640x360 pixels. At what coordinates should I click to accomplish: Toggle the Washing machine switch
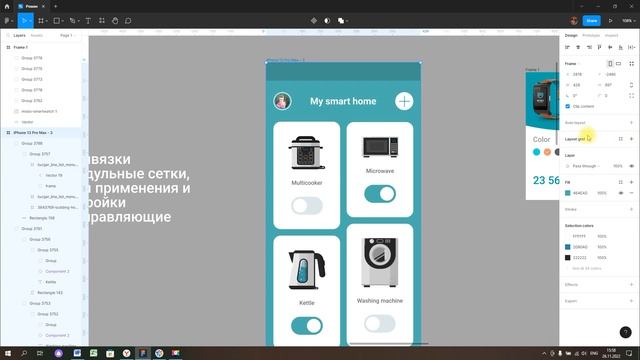[x=380, y=324]
